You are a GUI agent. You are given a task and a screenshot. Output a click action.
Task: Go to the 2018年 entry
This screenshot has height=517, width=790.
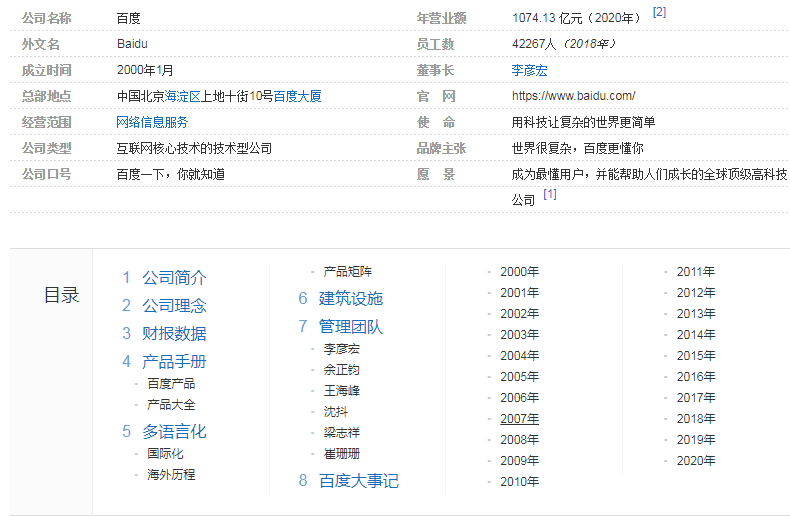(696, 419)
